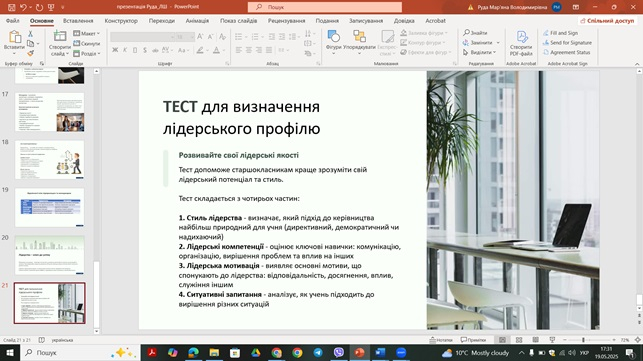Select slide 19 thumbnail
Screen dimensions: 643x361
tap(50, 208)
